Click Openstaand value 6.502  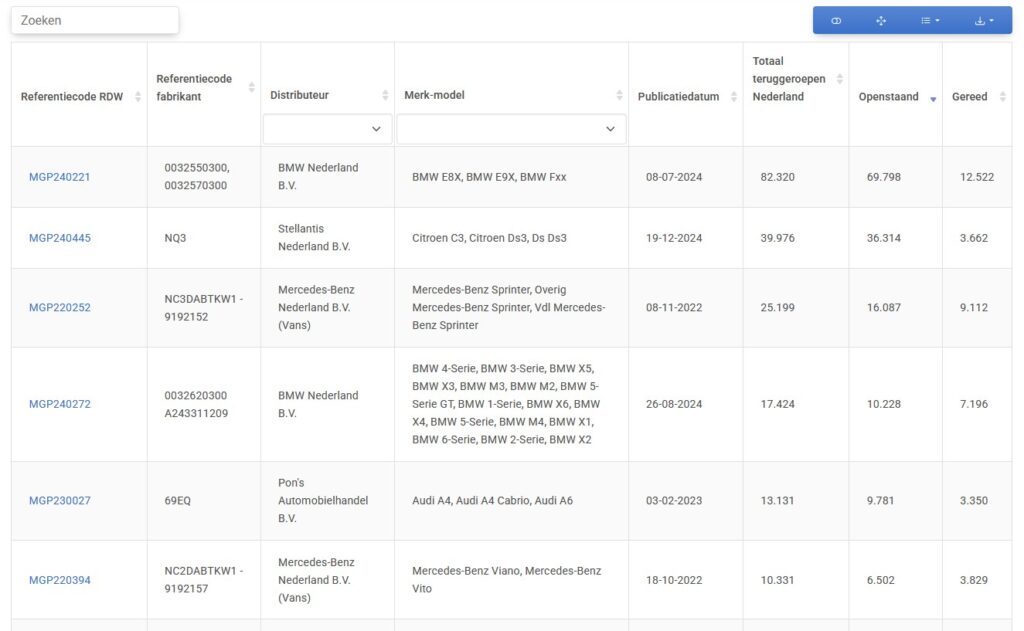[x=880, y=580]
